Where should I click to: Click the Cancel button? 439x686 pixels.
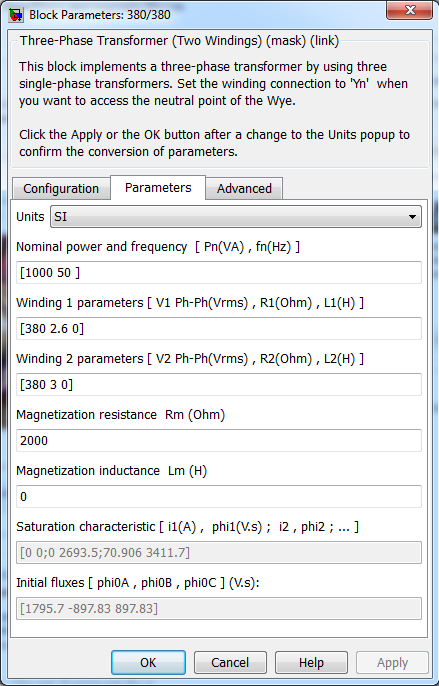(230, 662)
